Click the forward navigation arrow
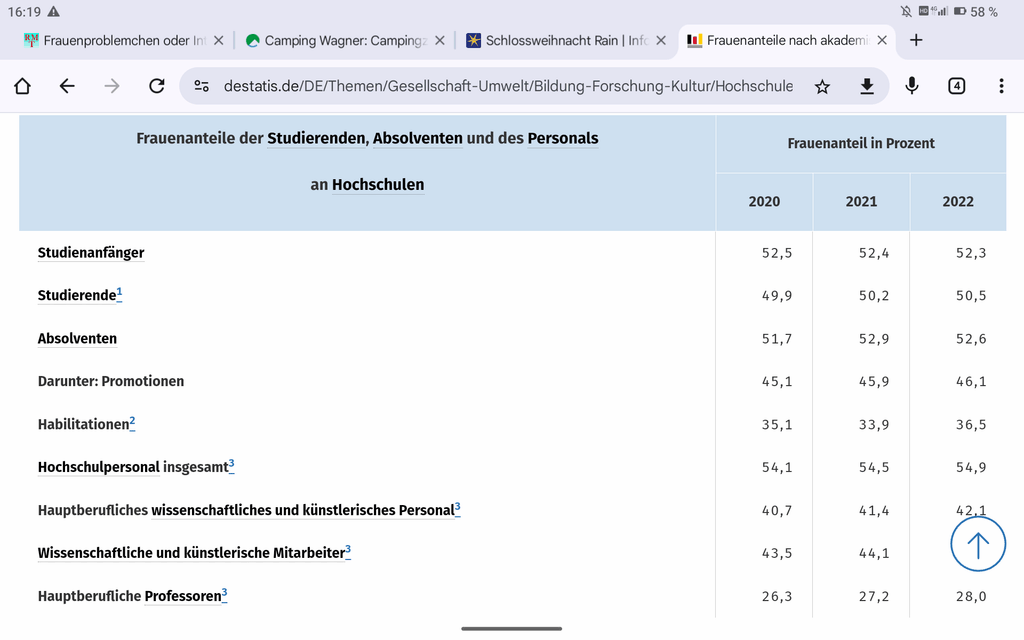Viewport: 1024px width, 640px height. point(112,86)
